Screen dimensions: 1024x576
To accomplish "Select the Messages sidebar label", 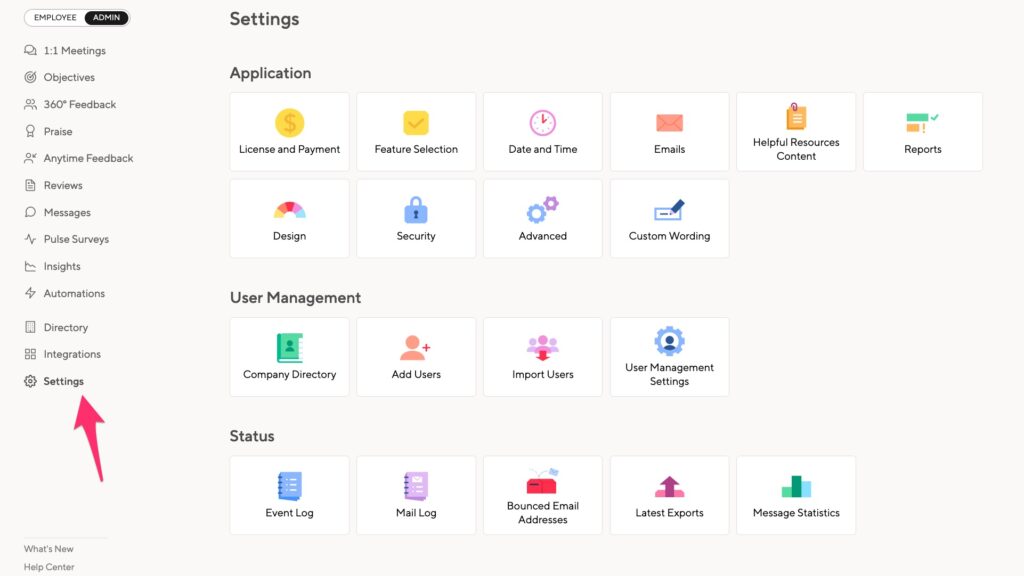I will (67, 212).
